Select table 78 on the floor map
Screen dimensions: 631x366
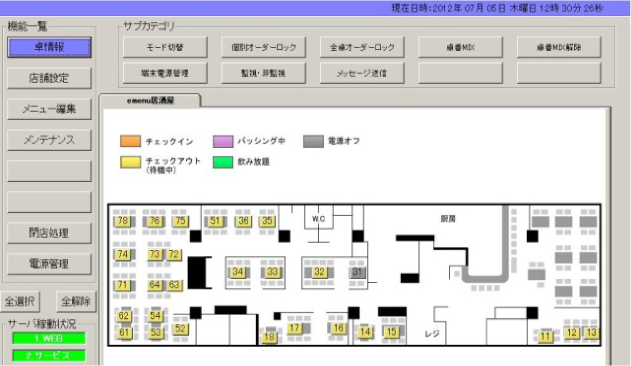point(123,221)
